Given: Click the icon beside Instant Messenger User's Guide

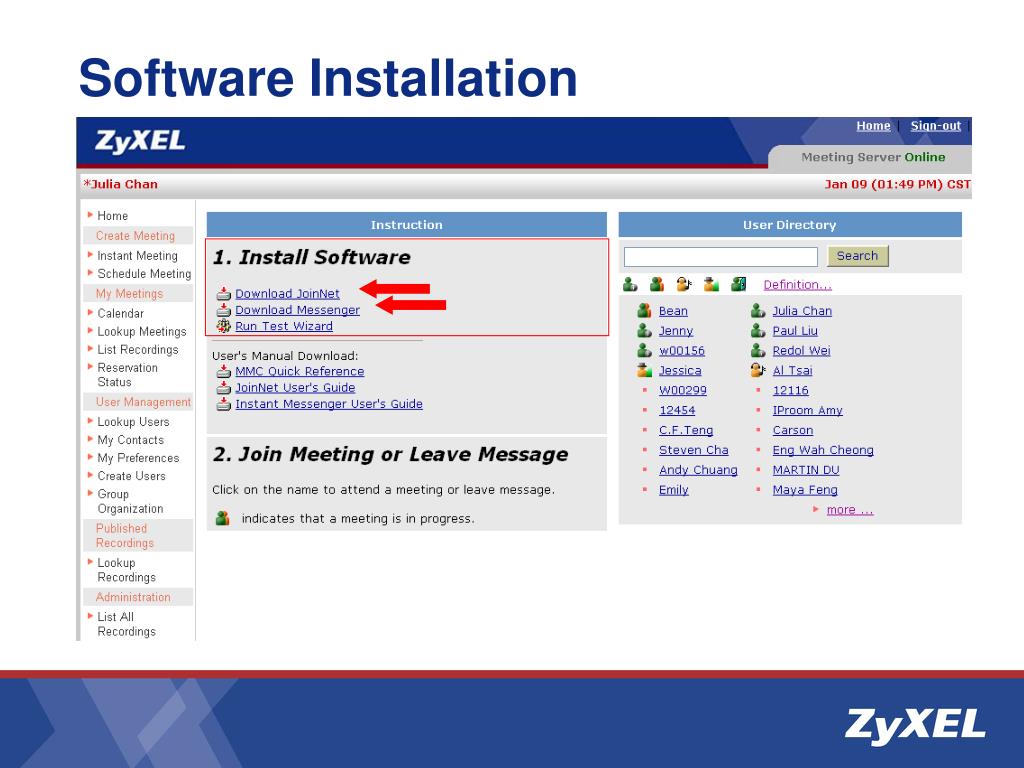Looking at the screenshot, I should tap(224, 404).
